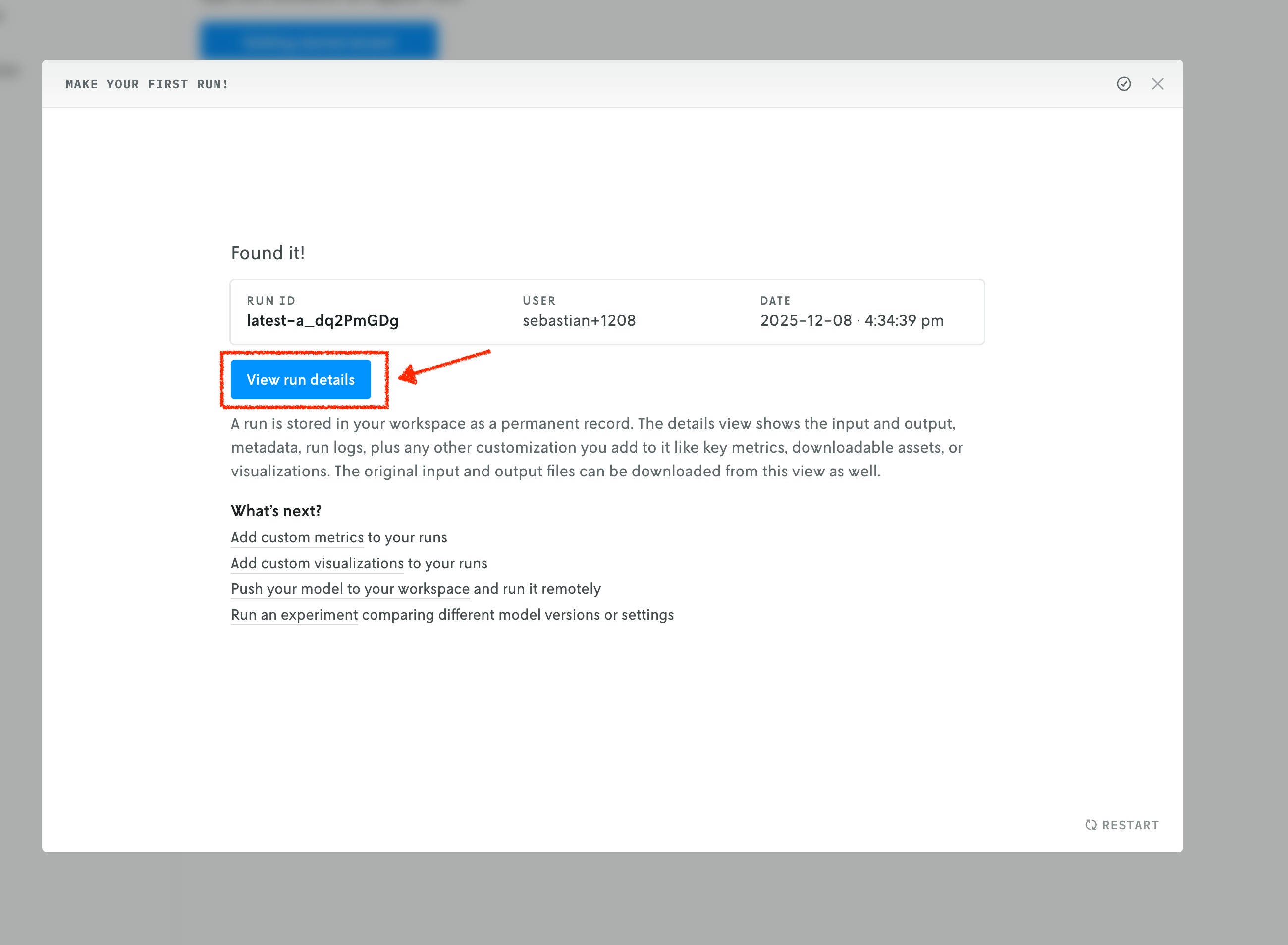Click the RUN ID column label
The height and width of the screenshot is (945, 1288).
tap(270, 301)
